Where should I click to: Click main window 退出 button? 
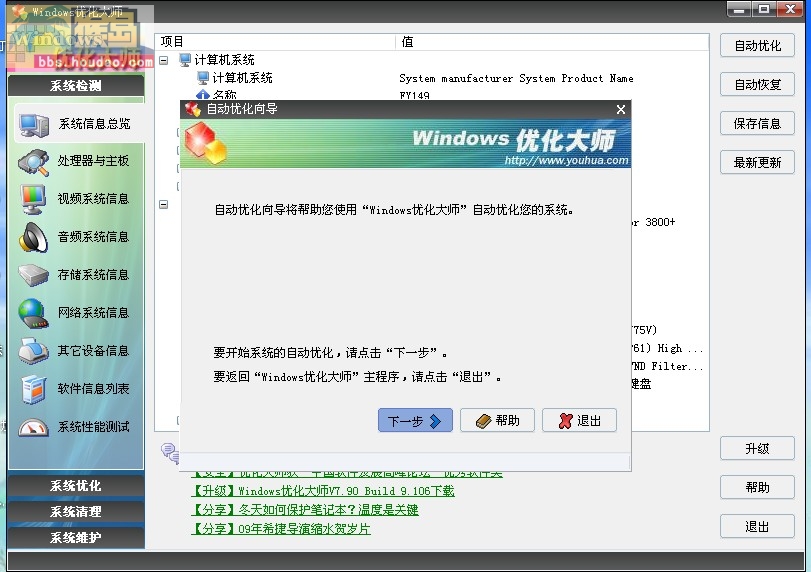(757, 526)
